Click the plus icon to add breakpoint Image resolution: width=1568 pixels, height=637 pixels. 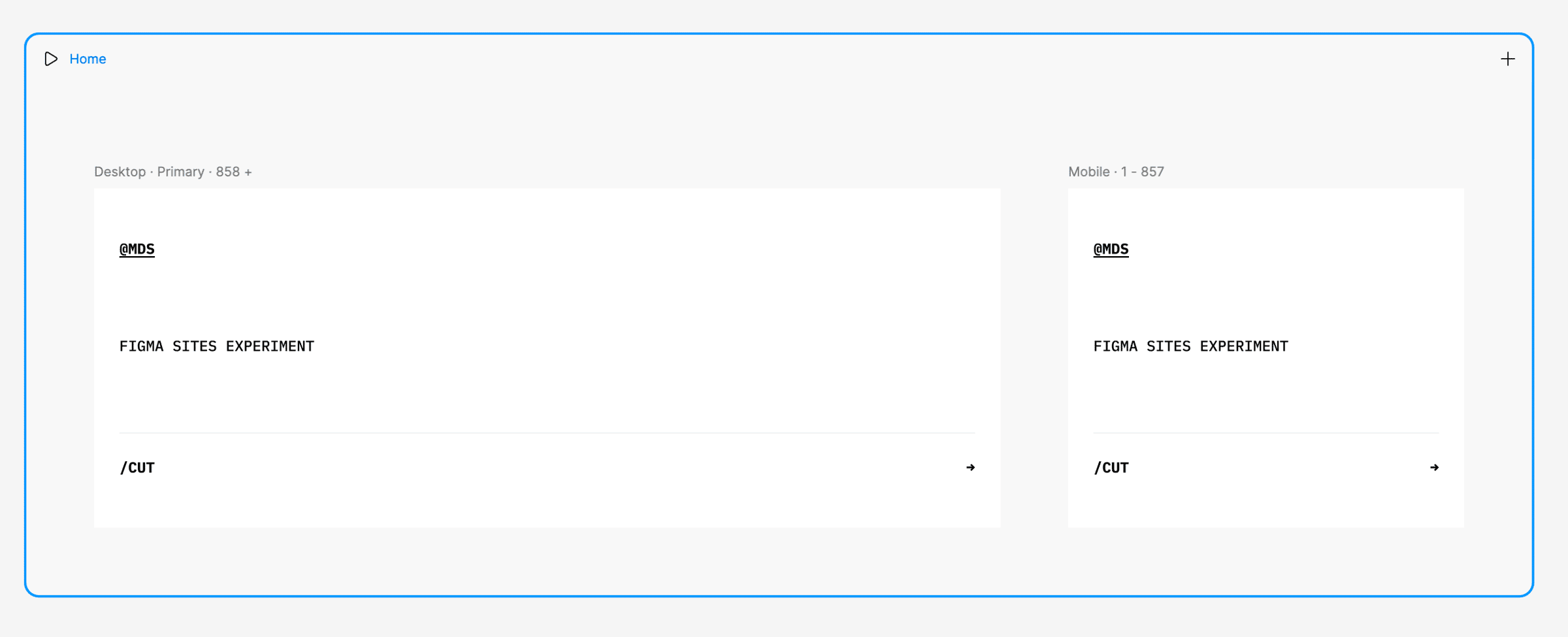1507,59
